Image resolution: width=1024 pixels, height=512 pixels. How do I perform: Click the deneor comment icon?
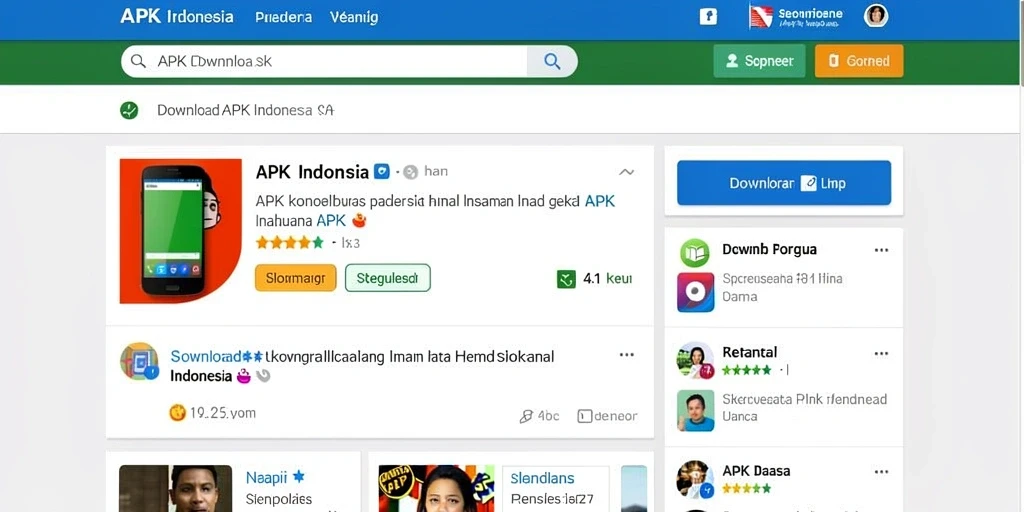click(585, 416)
